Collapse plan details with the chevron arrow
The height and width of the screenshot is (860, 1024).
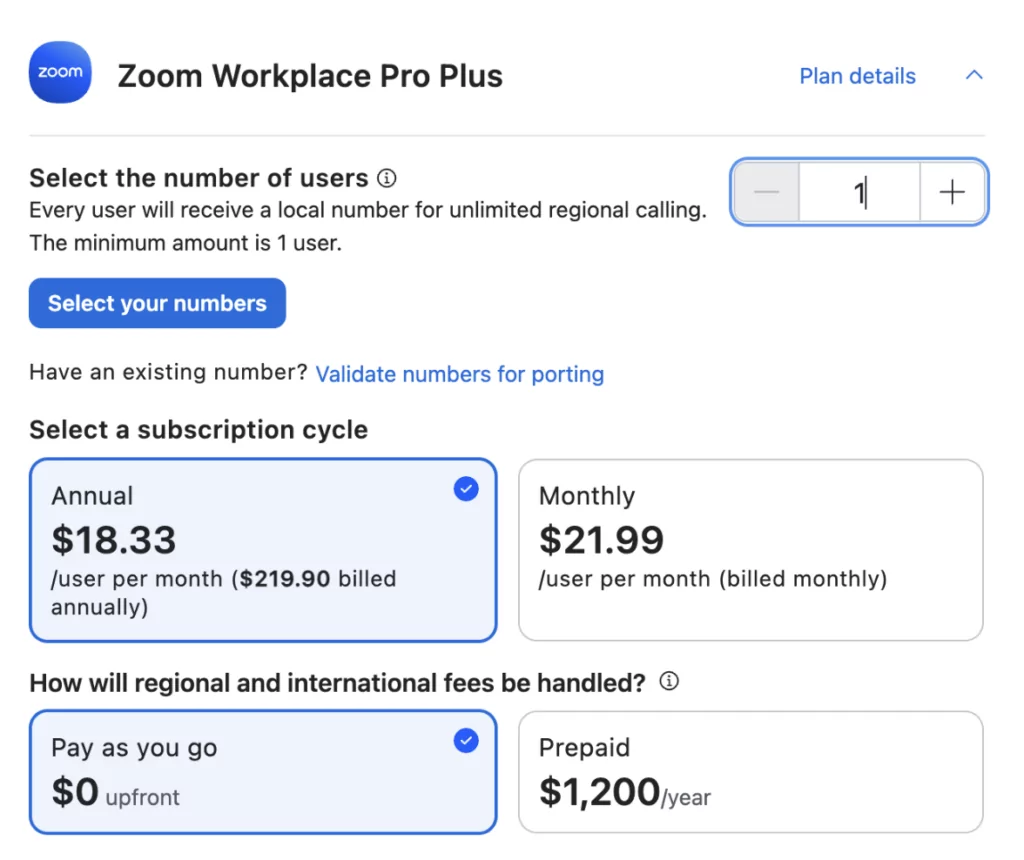(973, 76)
